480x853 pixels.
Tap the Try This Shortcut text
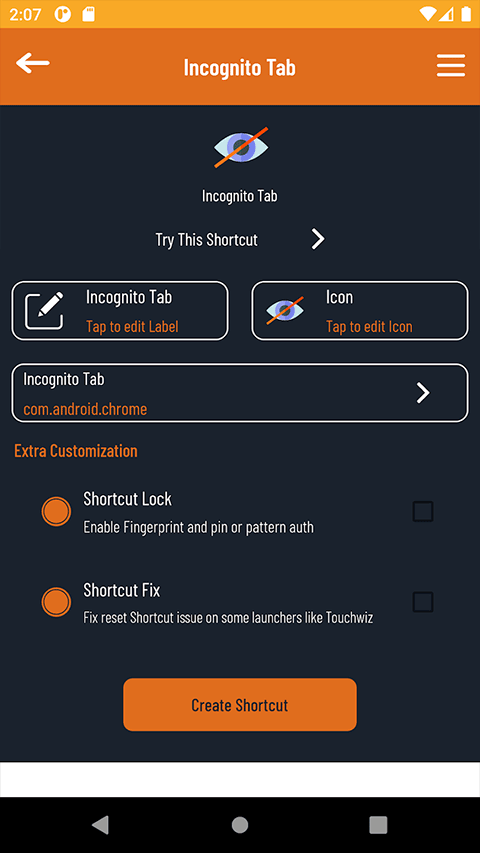207,240
